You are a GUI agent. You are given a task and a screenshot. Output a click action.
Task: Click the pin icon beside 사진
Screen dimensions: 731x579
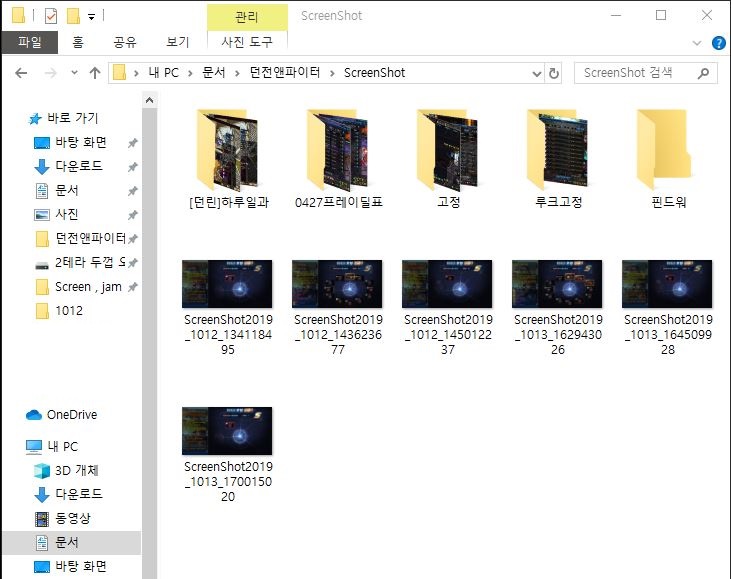(x=133, y=215)
